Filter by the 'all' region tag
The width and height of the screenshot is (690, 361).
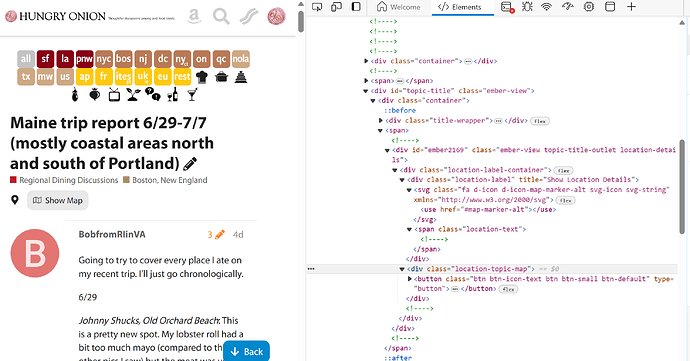click(26, 59)
